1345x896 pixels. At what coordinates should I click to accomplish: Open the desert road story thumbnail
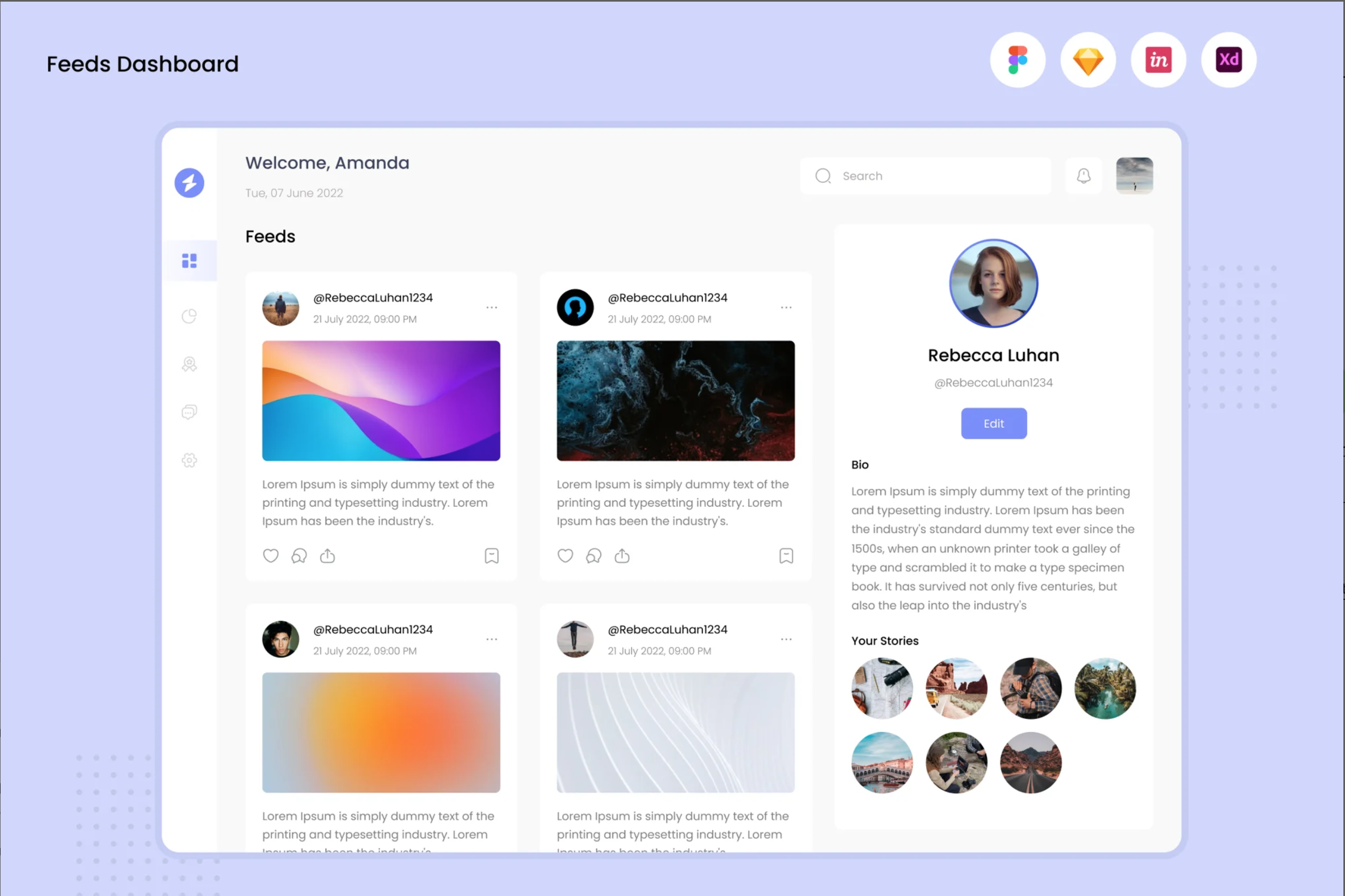(1031, 762)
